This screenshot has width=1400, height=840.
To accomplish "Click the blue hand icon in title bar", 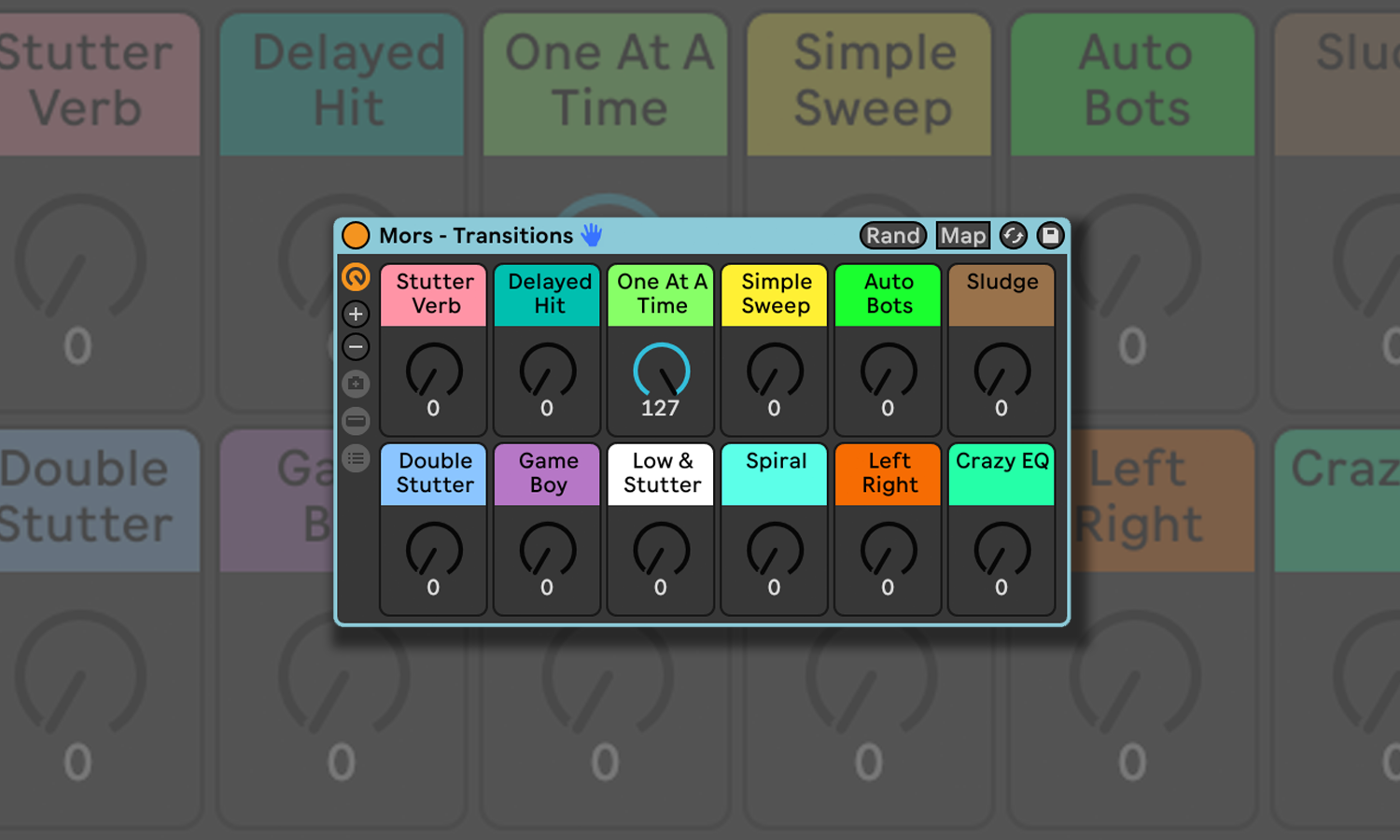I will 592,235.
